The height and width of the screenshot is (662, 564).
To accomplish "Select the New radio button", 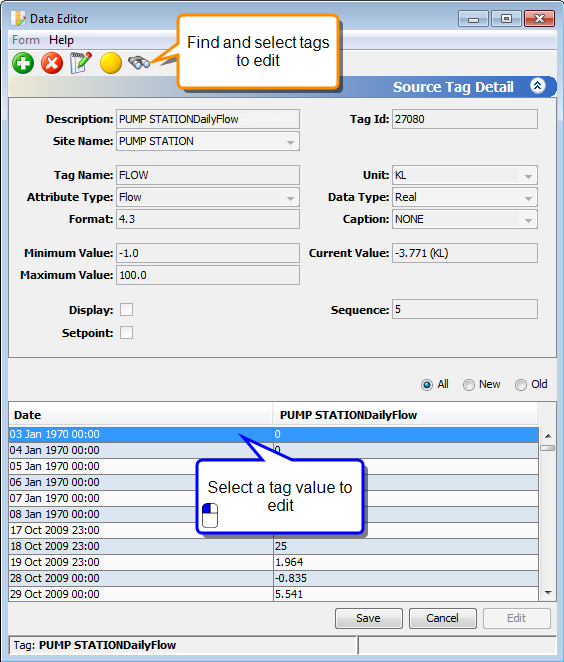I will (469, 385).
